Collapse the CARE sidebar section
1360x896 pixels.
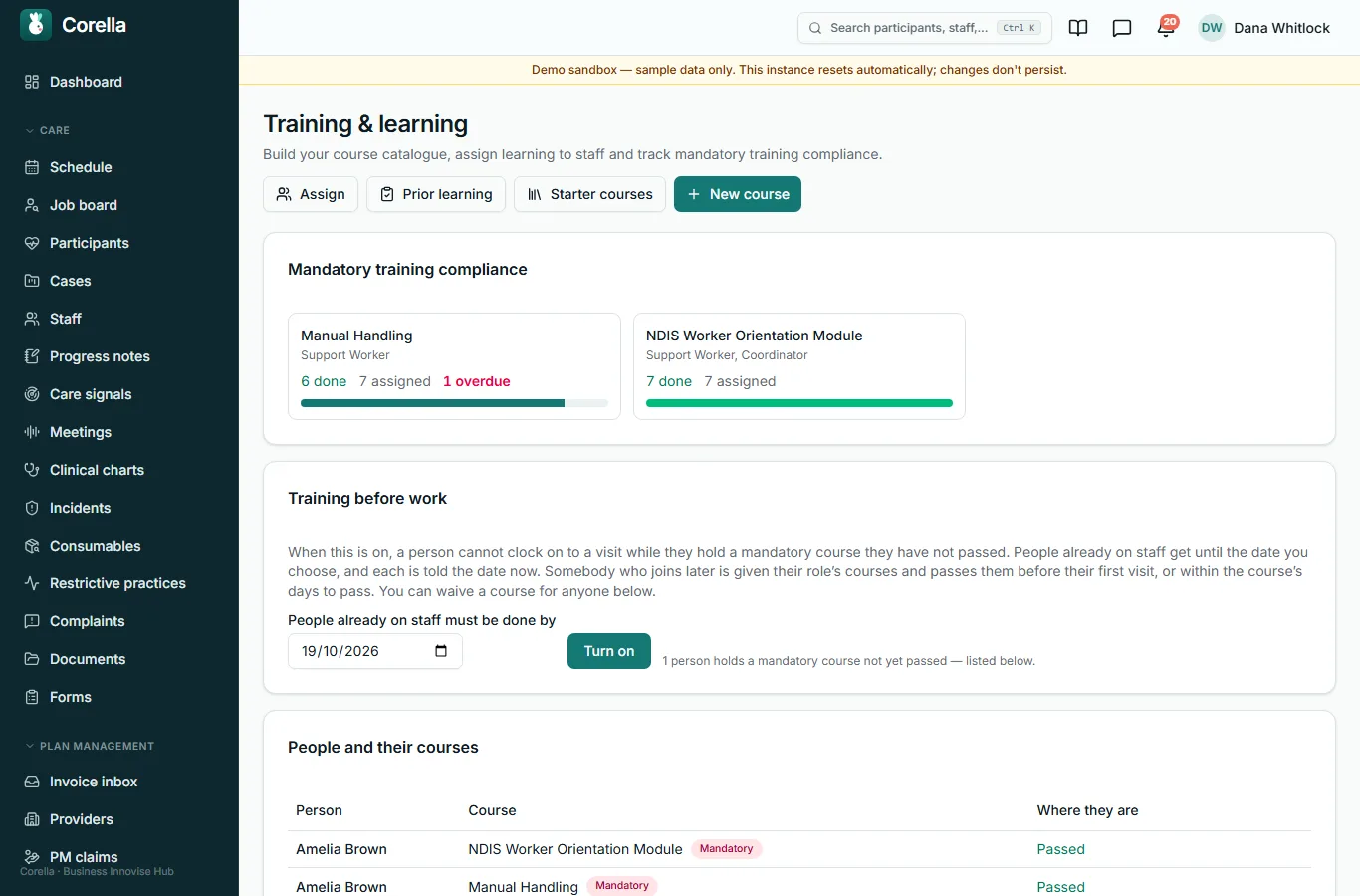pyautogui.click(x=48, y=130)
